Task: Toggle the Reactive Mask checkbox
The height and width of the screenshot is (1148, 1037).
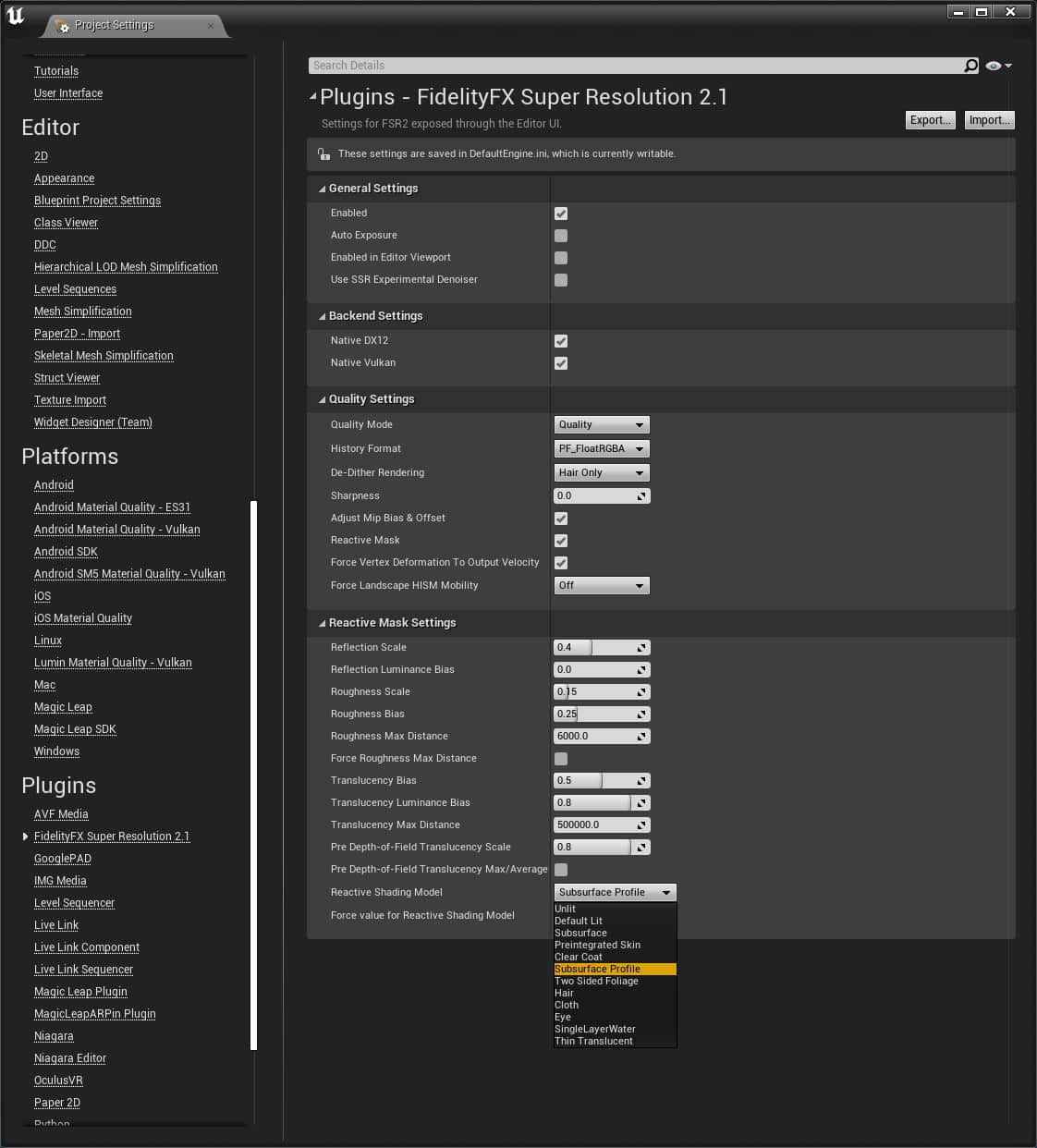Action: [561, 541]
